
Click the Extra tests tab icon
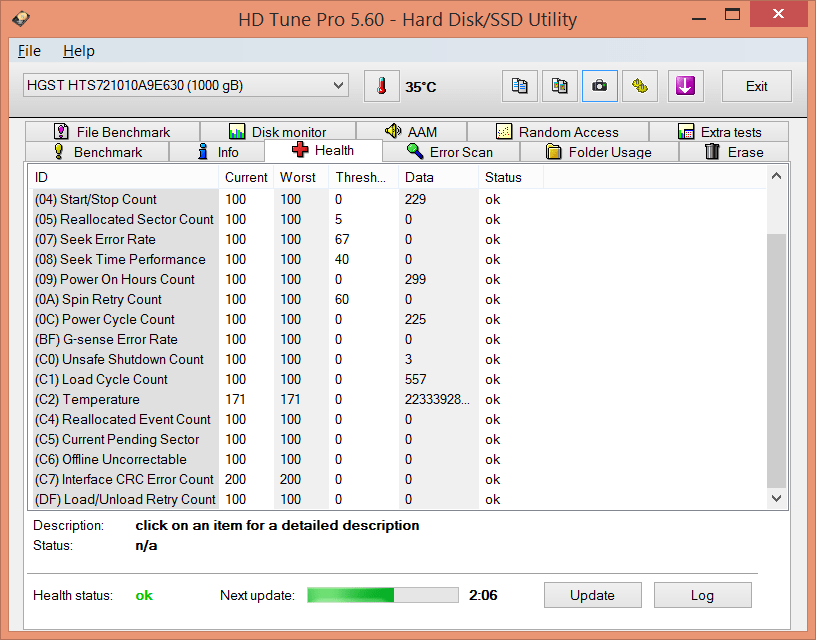686,132
